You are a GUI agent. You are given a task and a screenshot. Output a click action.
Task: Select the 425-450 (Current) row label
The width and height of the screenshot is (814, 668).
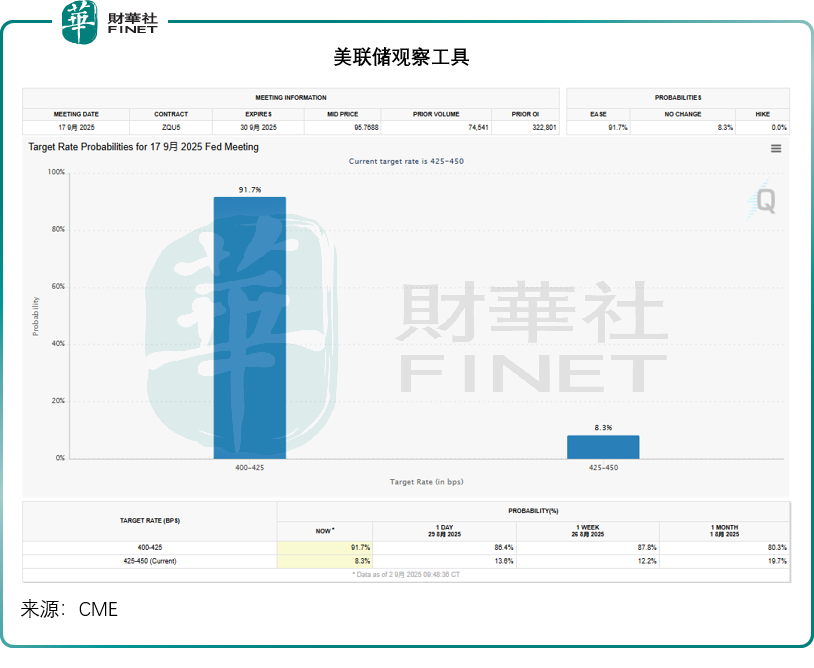(151, 561)
